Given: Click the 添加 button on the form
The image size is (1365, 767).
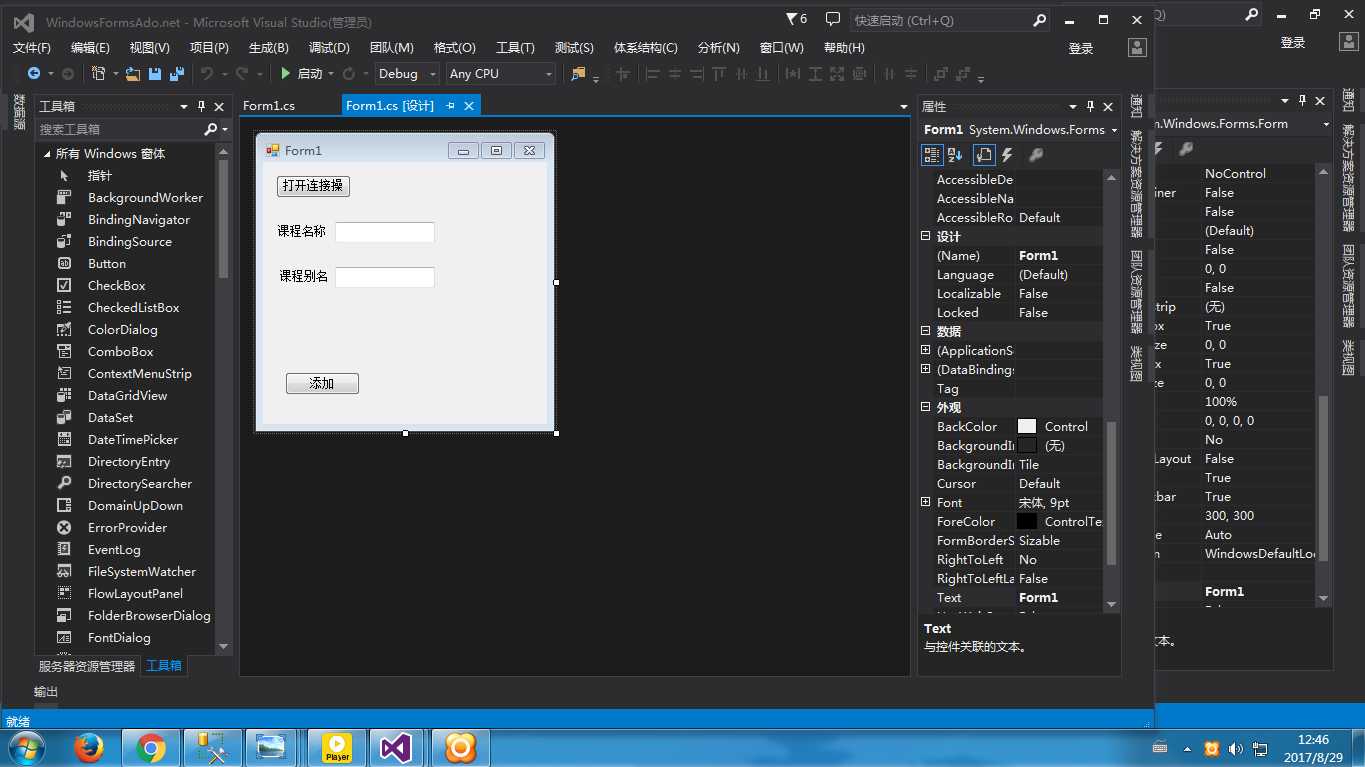Looking at the screenshot, I should pos(322,384).
